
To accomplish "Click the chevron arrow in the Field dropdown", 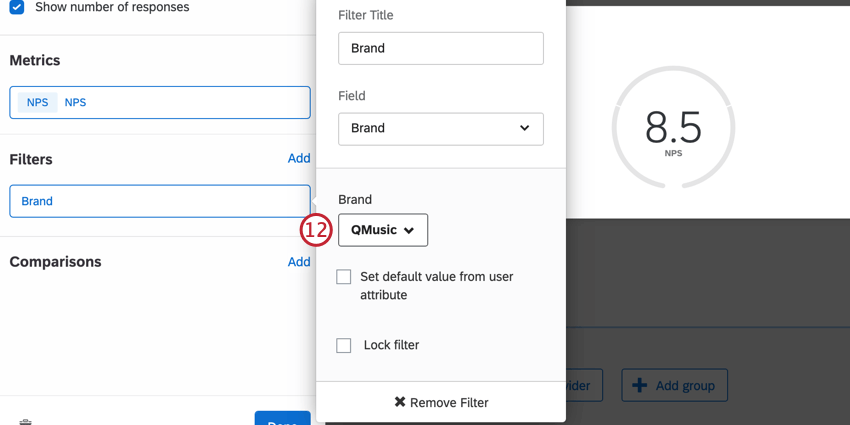I will pos(524,128).
